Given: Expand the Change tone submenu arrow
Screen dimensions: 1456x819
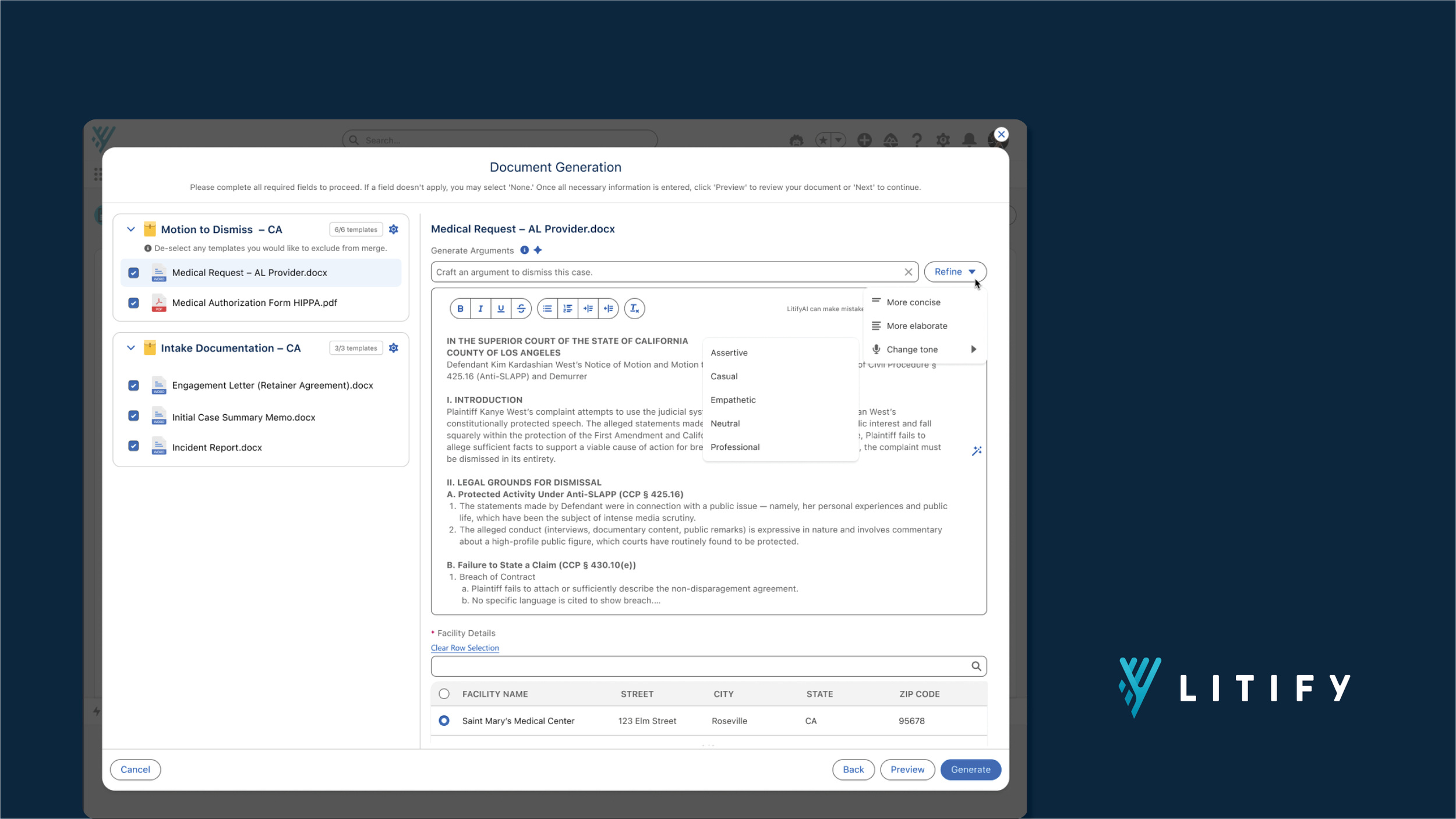Looking at the screenshot, I should 973,350.
